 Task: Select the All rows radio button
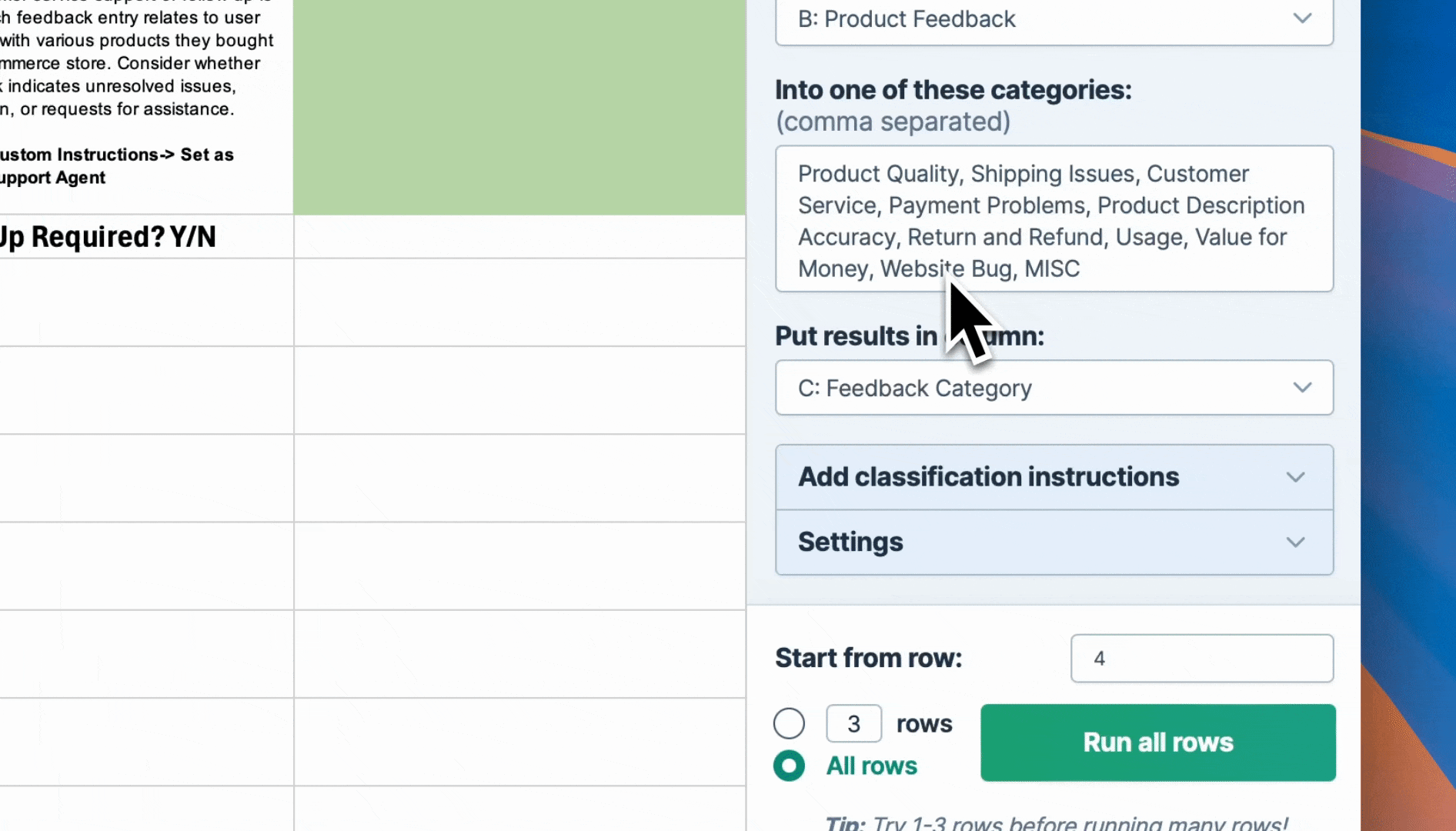789,766
